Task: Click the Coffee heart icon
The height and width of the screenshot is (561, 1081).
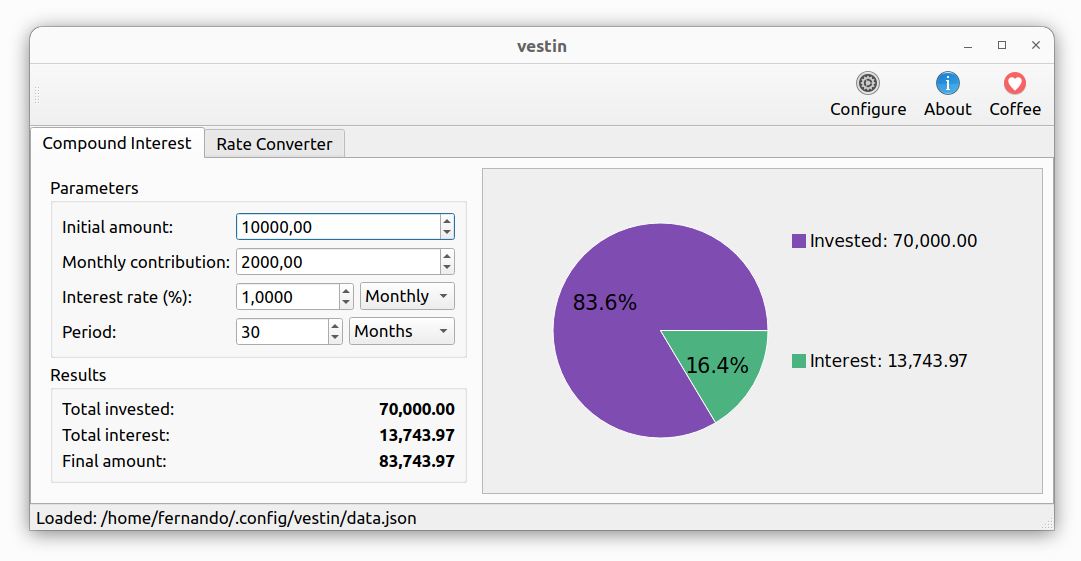Action: click(1014, 83)
